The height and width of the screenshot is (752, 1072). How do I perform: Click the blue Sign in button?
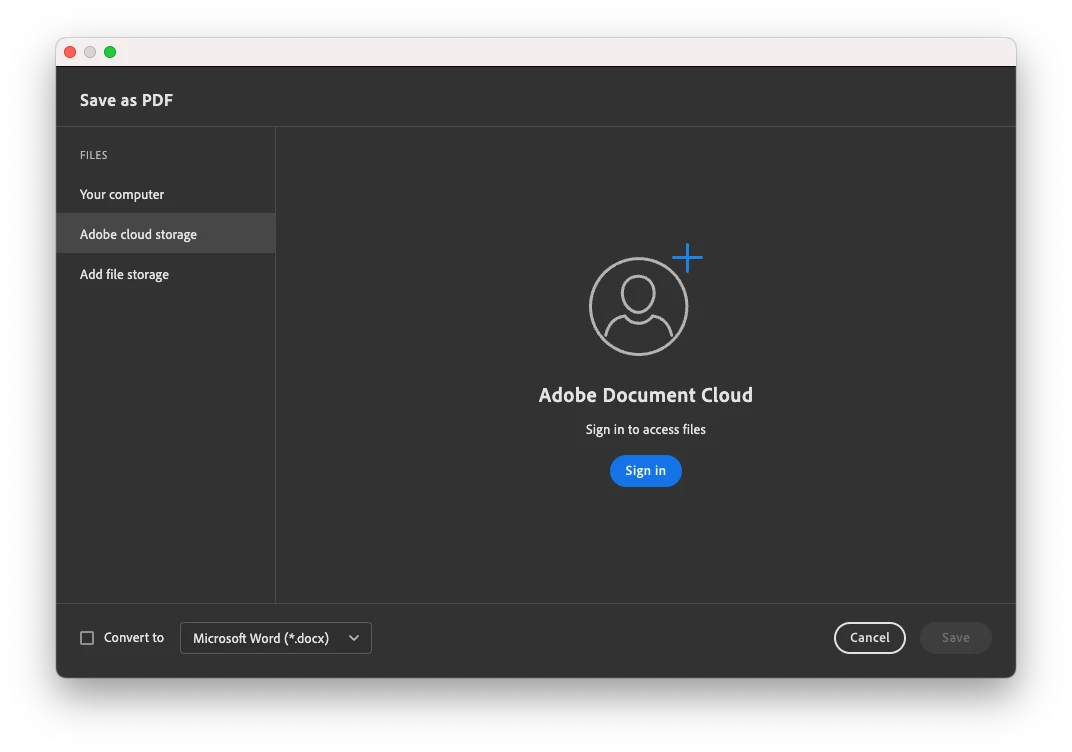pos(645,470)
